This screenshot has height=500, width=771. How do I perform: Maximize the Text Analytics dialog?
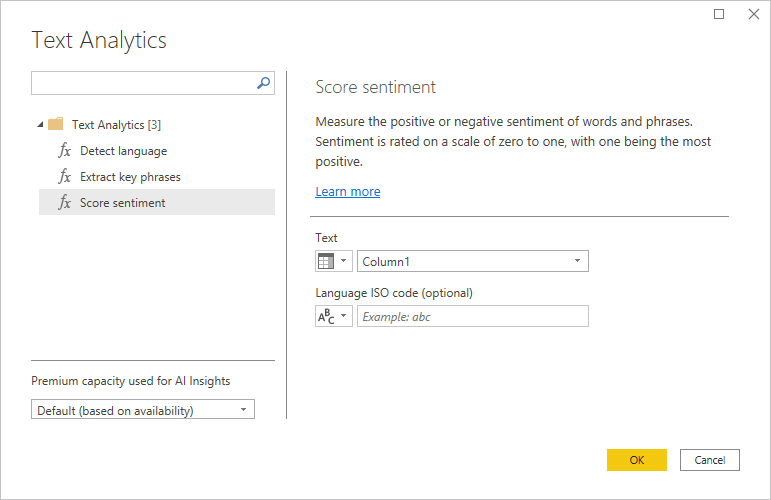719,14
